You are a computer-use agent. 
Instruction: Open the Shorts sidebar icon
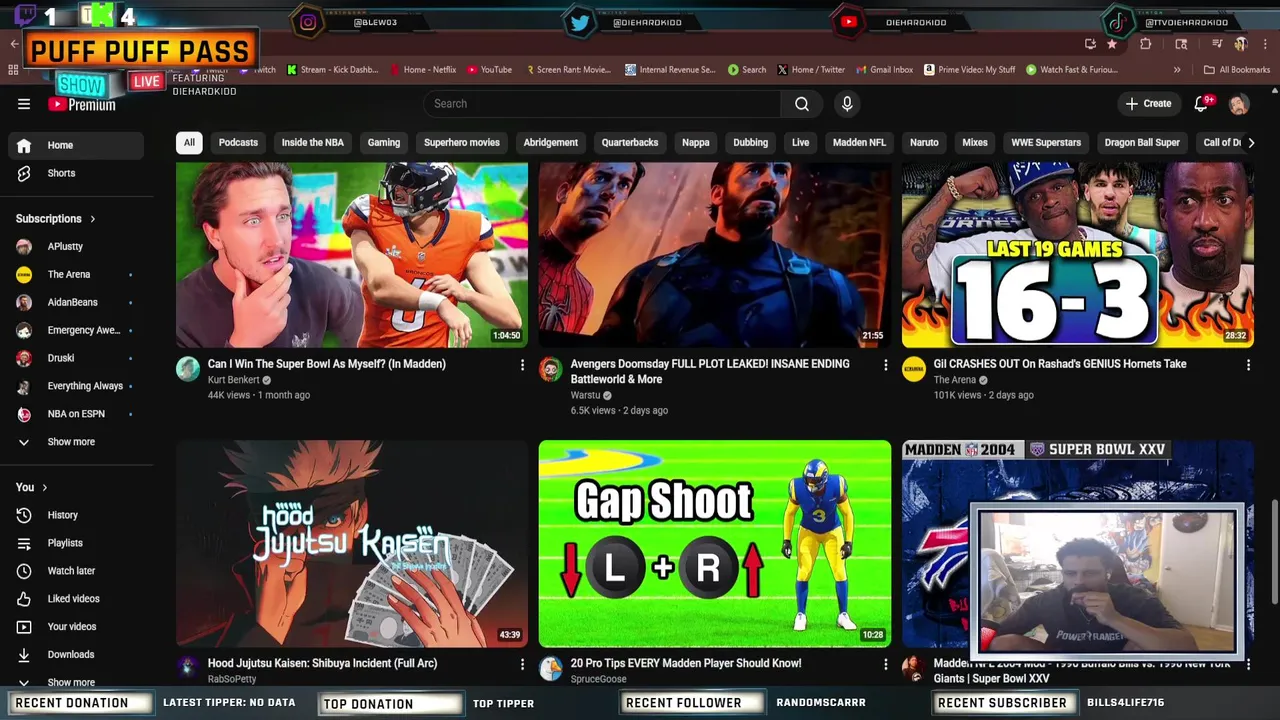24,173
